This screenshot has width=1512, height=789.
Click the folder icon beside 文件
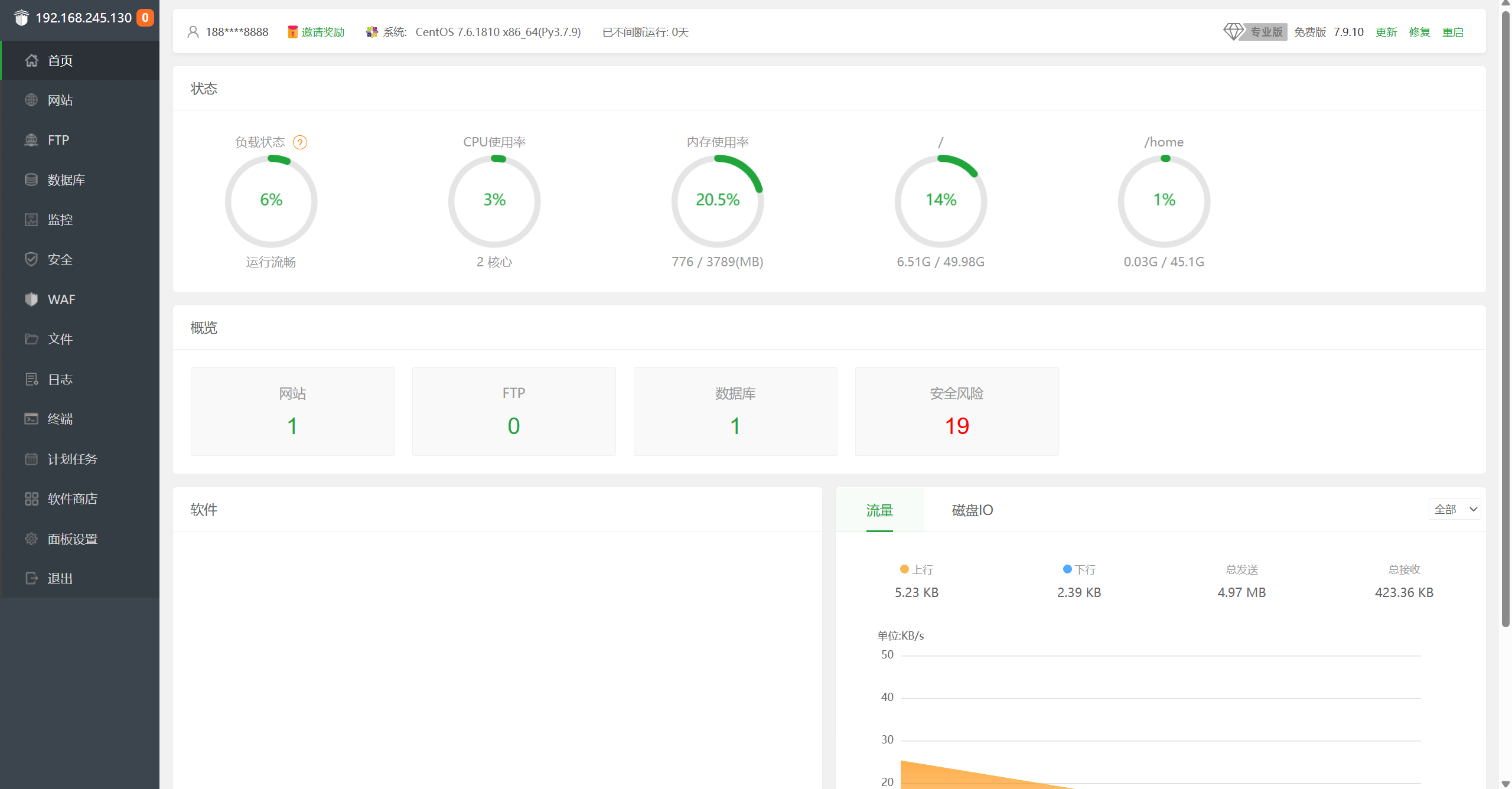pos(31,339)
